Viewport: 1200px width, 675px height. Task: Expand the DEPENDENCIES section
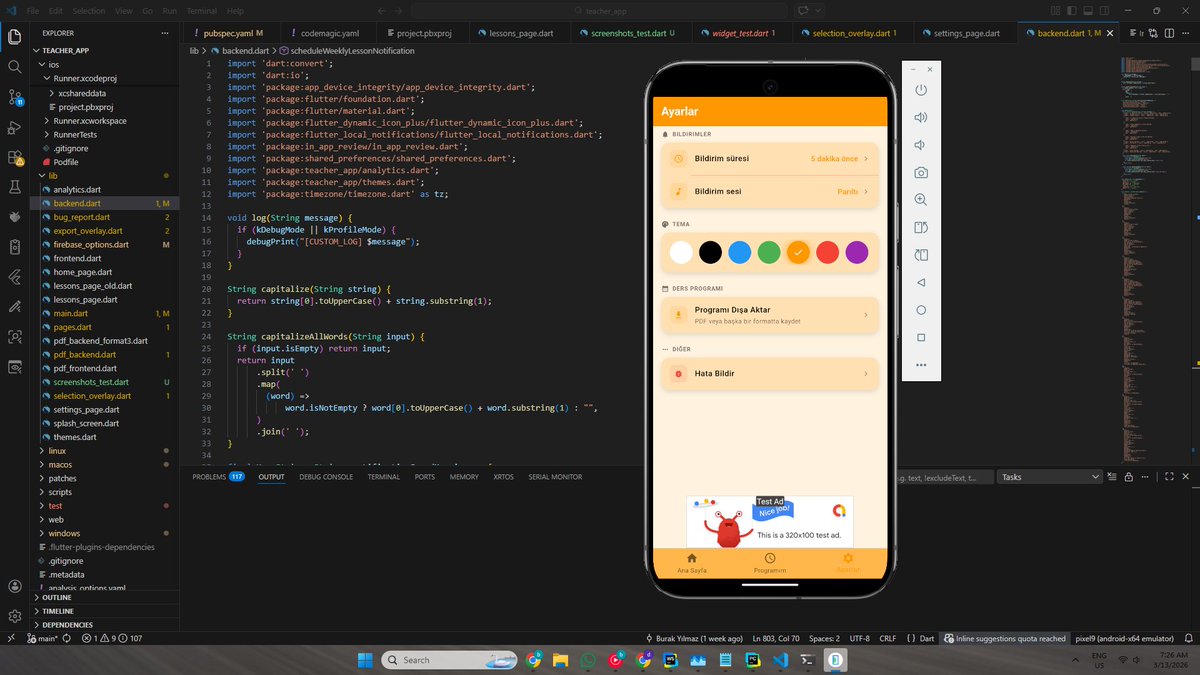click(105, 624)
